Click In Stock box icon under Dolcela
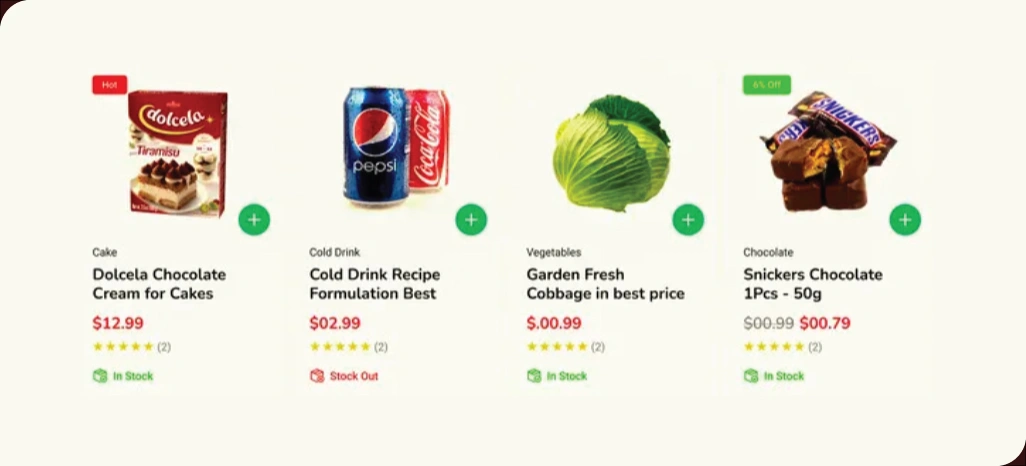The height and width of the screenshot is (466, 1026). [x=99, y=376]
